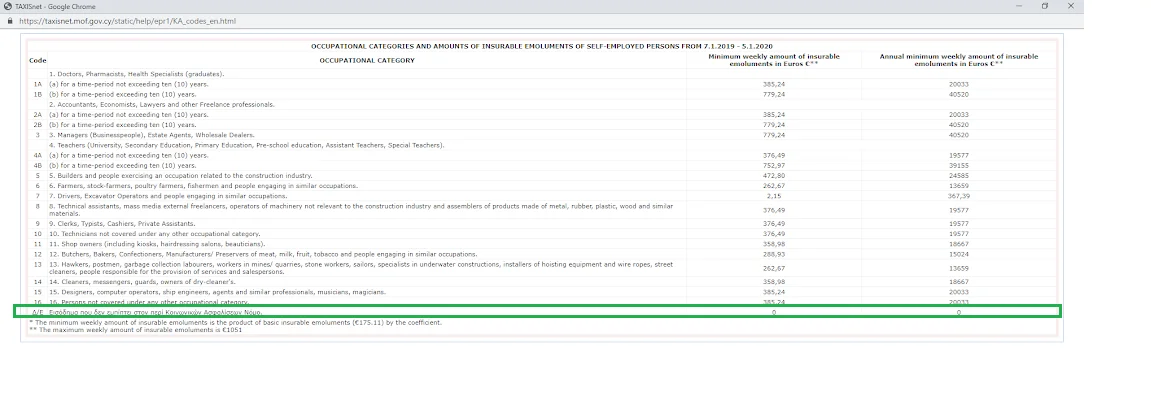Image resolution: width=1151 pixels, height=397 pixels.
Task: Click weekly value '376,49' in row 4A
Action: pyautogui.click(x=774, y=156)
